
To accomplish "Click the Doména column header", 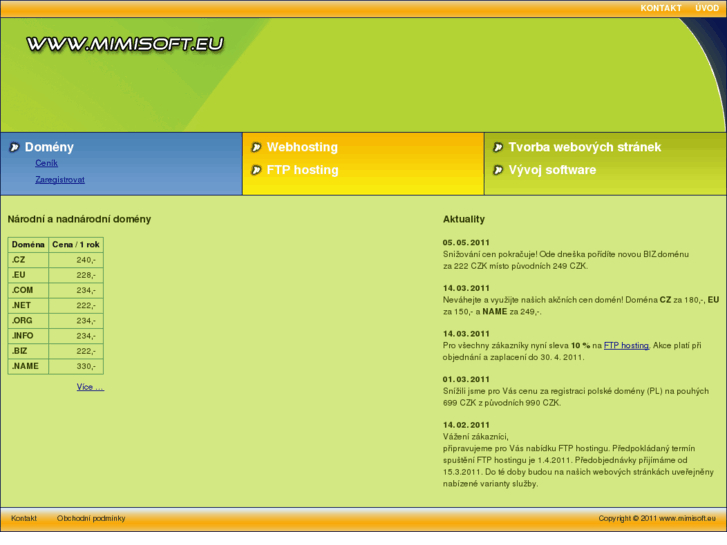I will (x=28, y=244).
